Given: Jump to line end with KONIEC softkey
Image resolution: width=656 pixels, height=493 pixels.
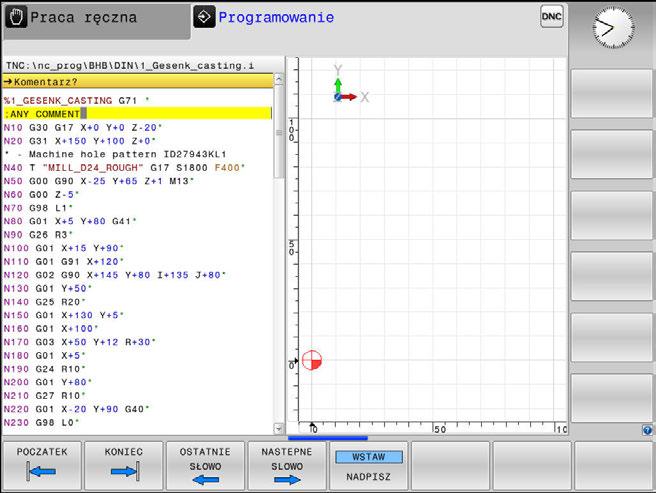Looking at the screenshot, I should 124,465.
